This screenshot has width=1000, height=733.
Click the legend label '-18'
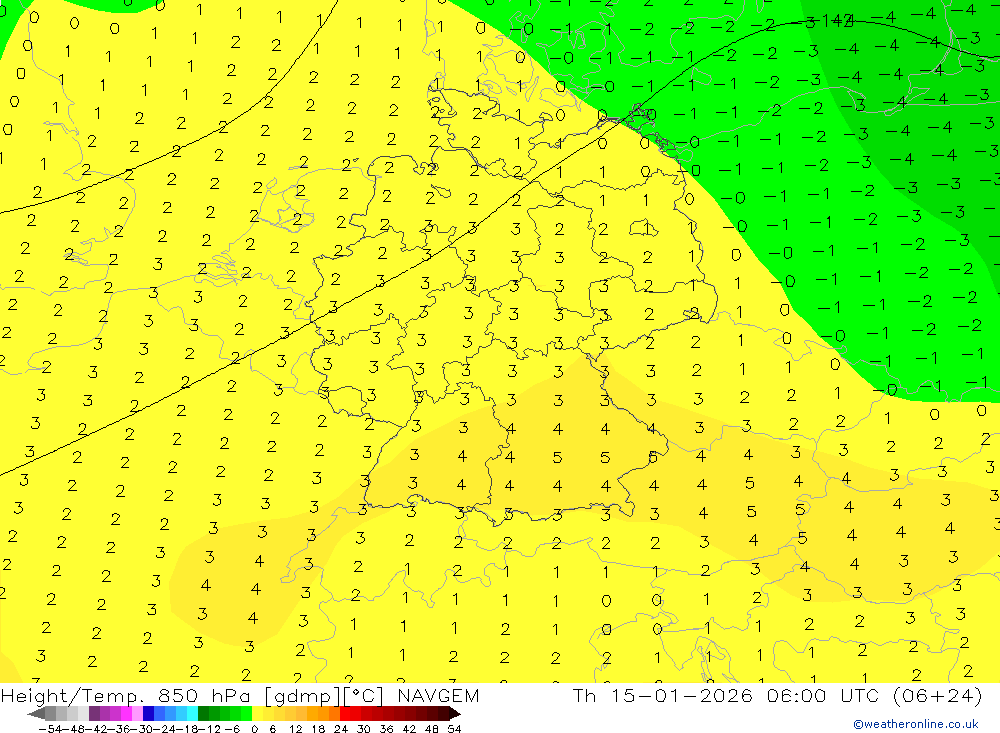[186, 729]
